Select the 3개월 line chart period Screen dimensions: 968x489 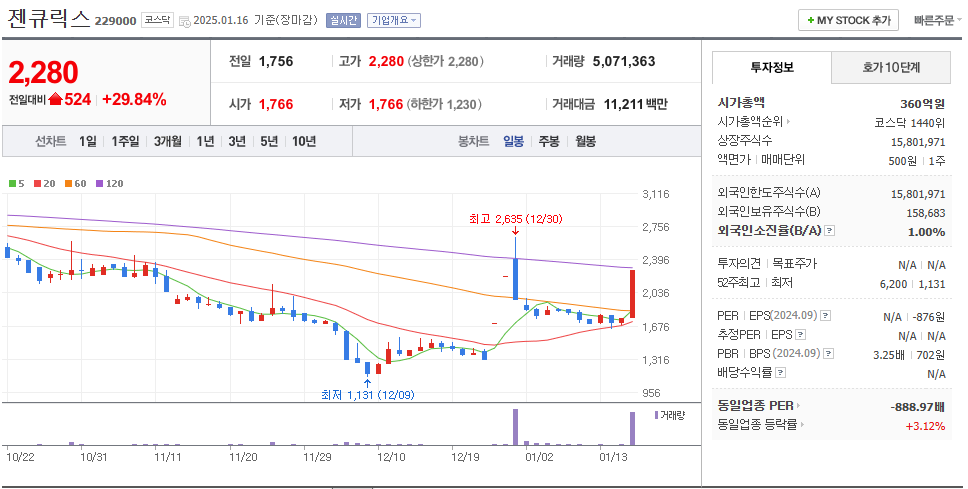168,141
